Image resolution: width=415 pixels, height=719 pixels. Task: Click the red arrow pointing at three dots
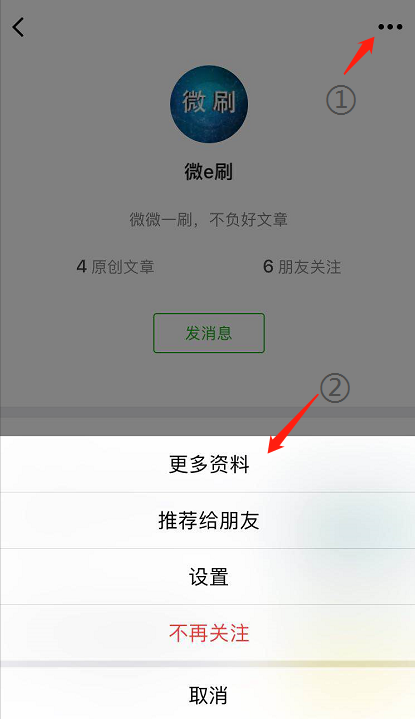click(x=360, y=55)
